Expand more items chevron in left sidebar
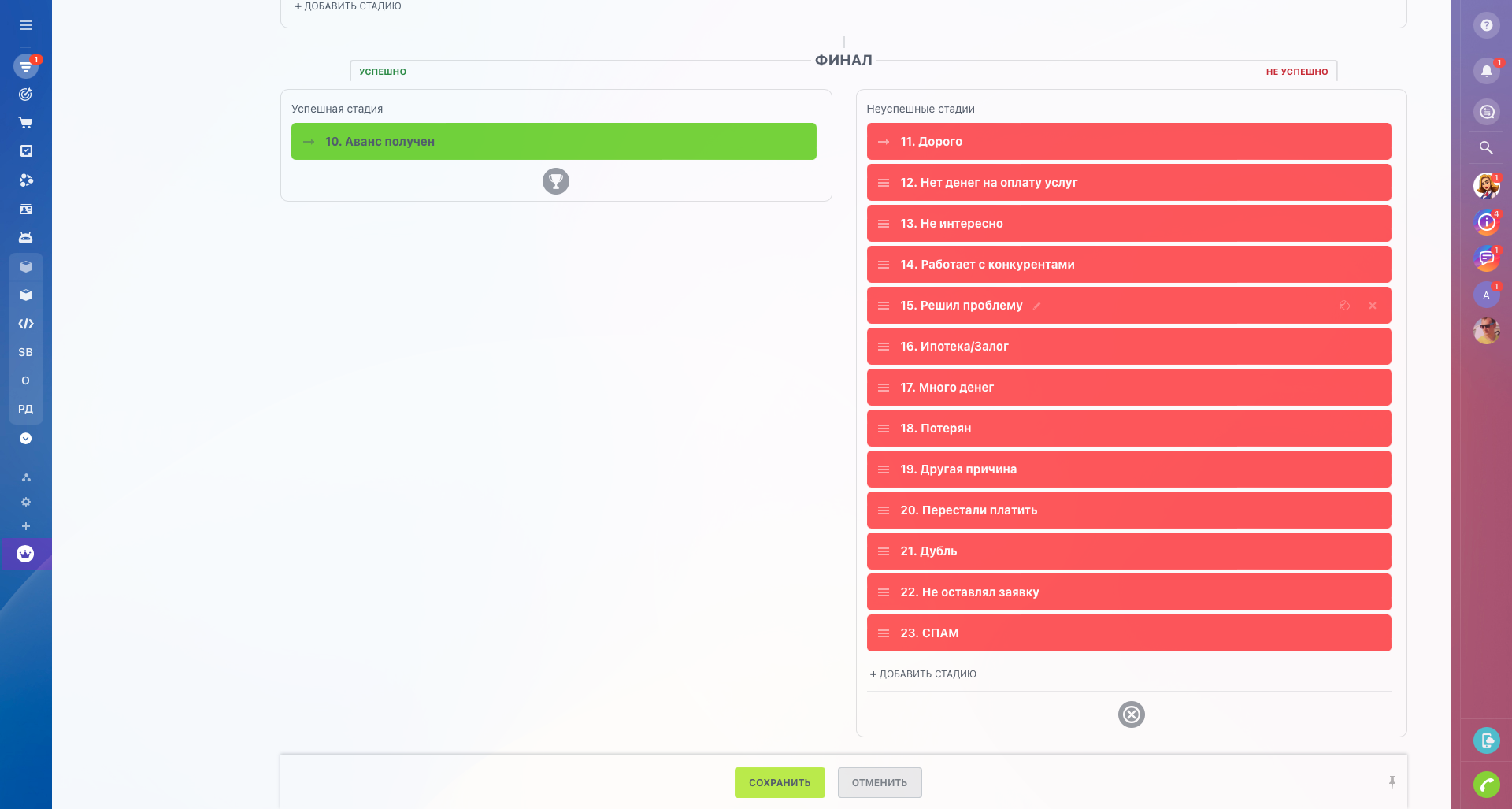This screenshot has width=1512, height=809. (26, 439)
